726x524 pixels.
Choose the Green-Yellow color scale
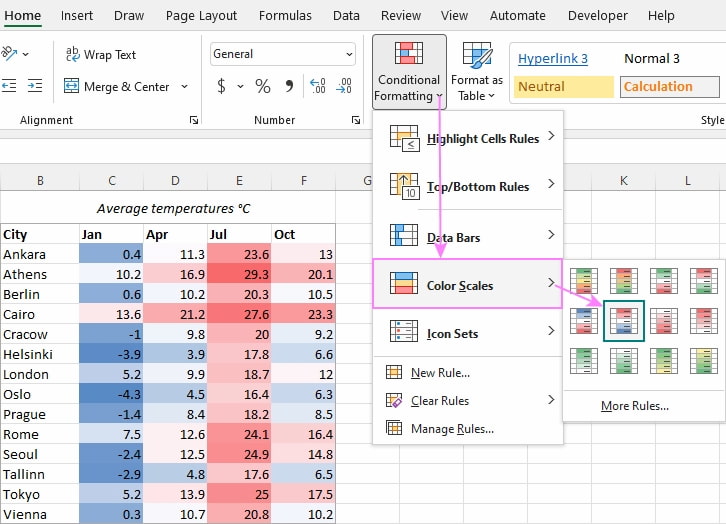point(663,361)
